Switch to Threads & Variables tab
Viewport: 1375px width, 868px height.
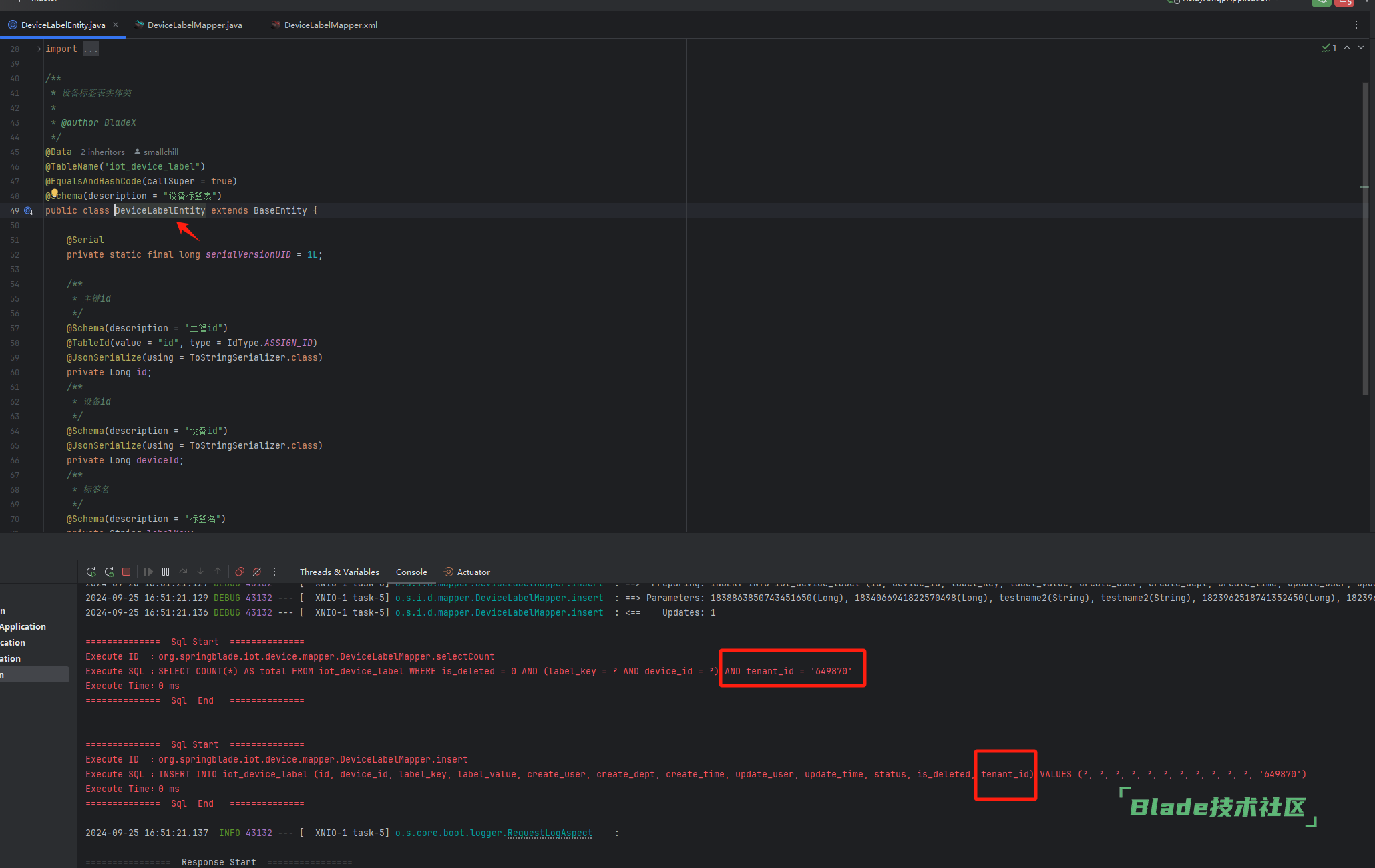(x=339, y=572)
